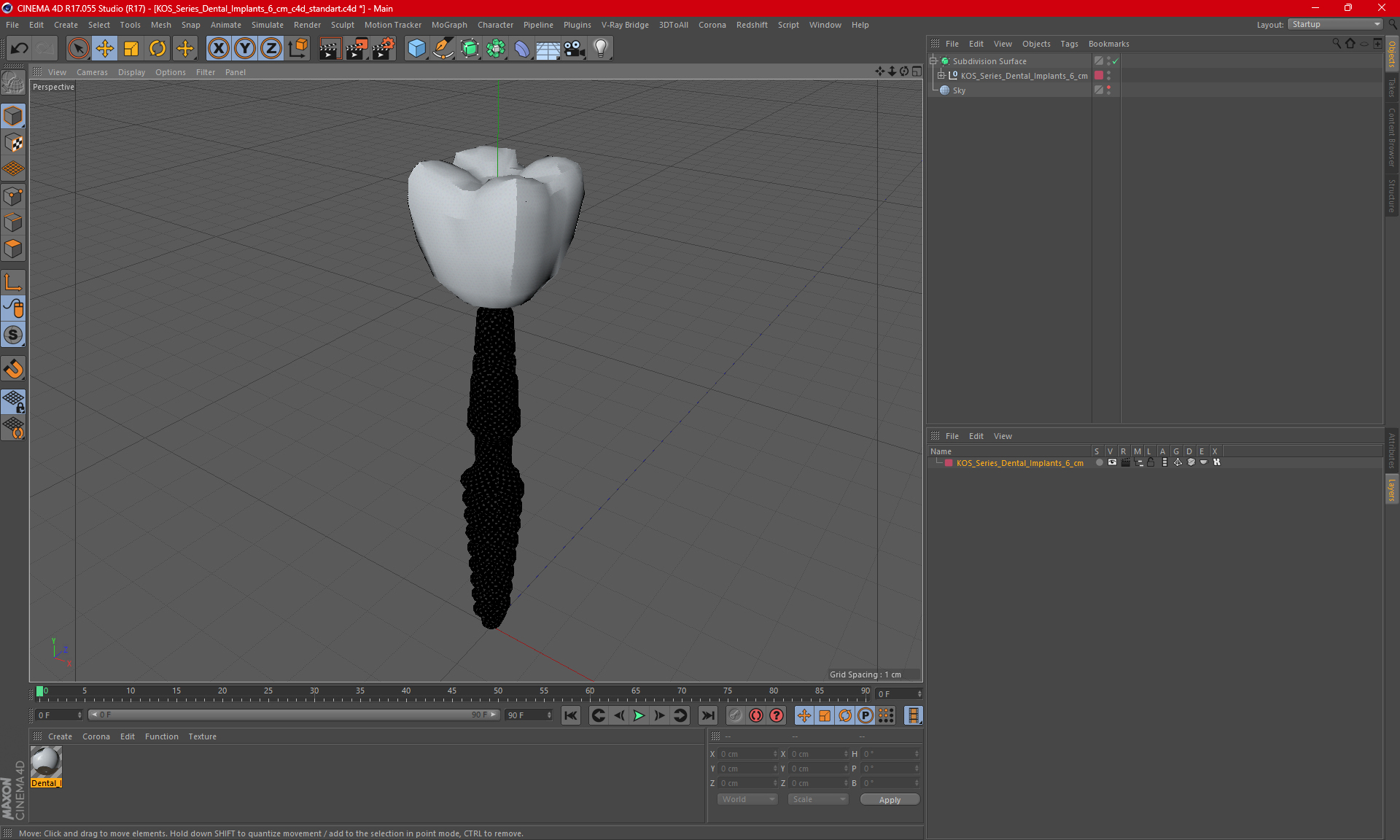Switch to Texture mode

pos(13,143)
